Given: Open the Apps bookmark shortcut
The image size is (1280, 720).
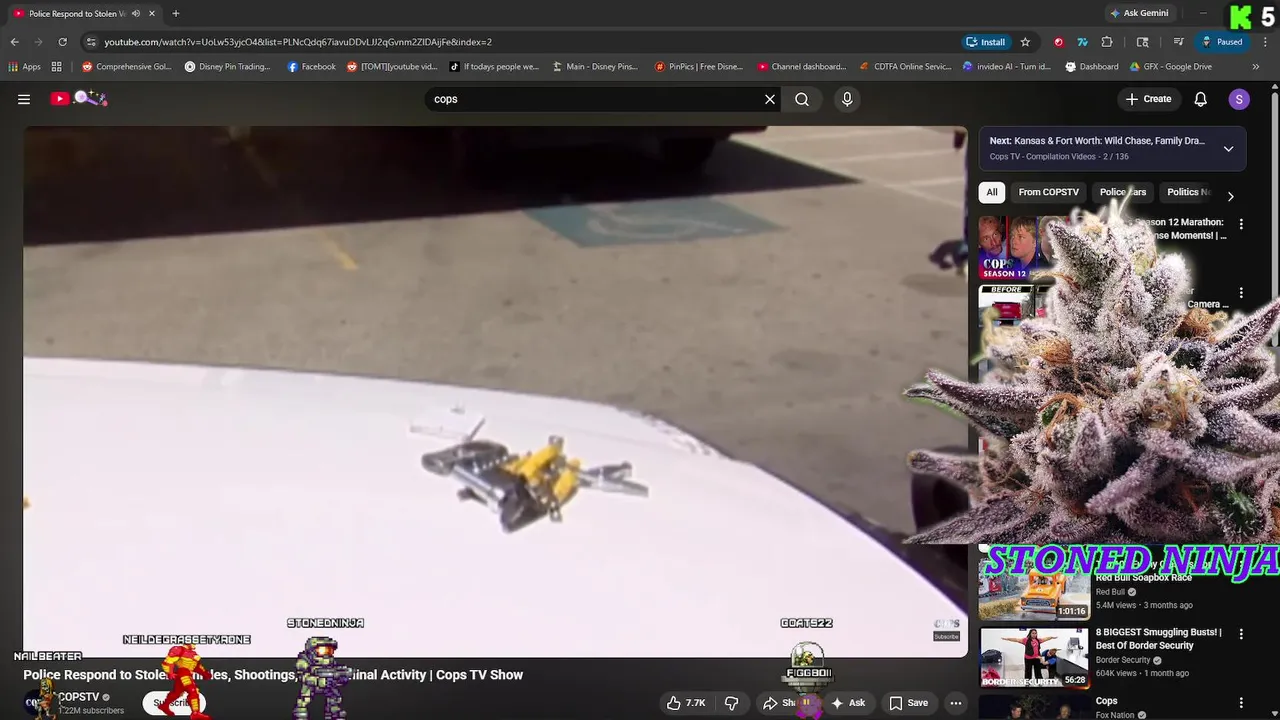Looking at the screenshot, I should click(24, 67).
